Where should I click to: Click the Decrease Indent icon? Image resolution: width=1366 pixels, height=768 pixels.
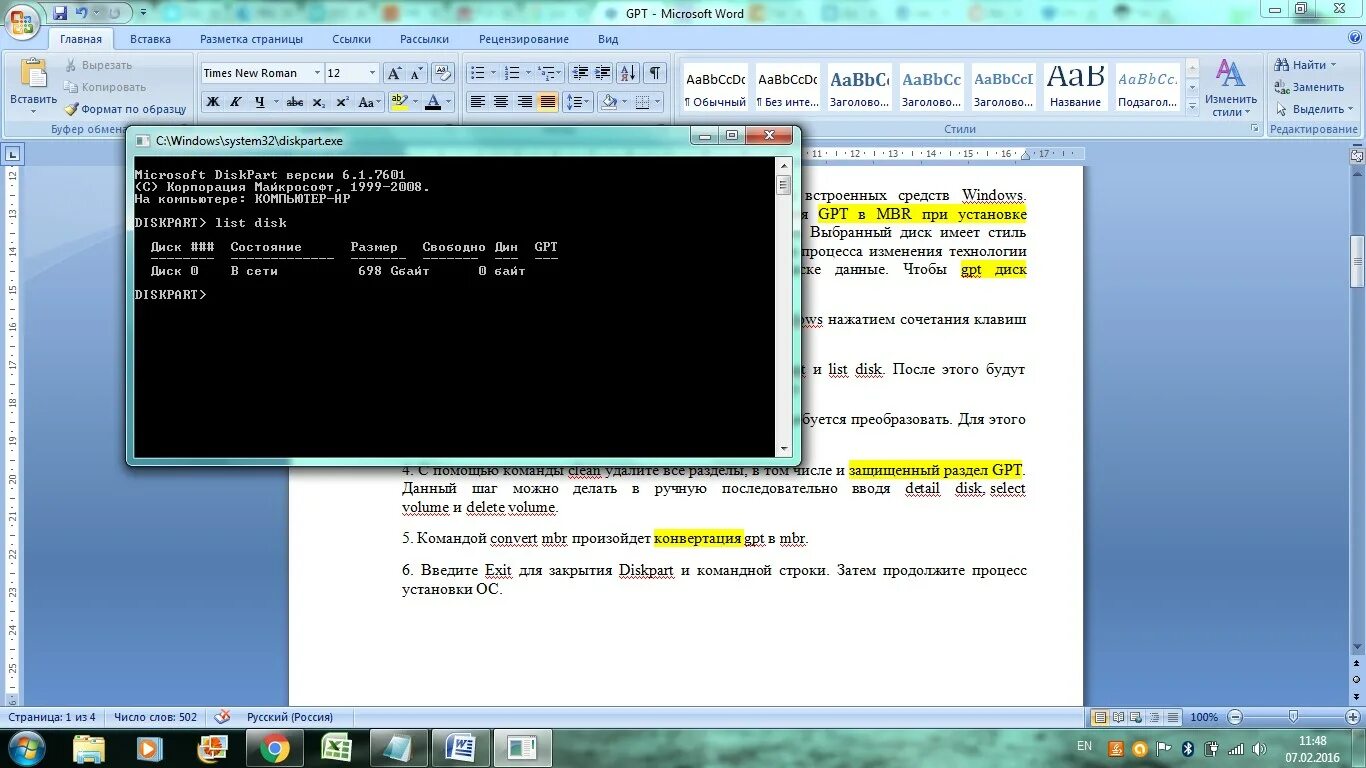pyautogui.click(x=580, y=73)
